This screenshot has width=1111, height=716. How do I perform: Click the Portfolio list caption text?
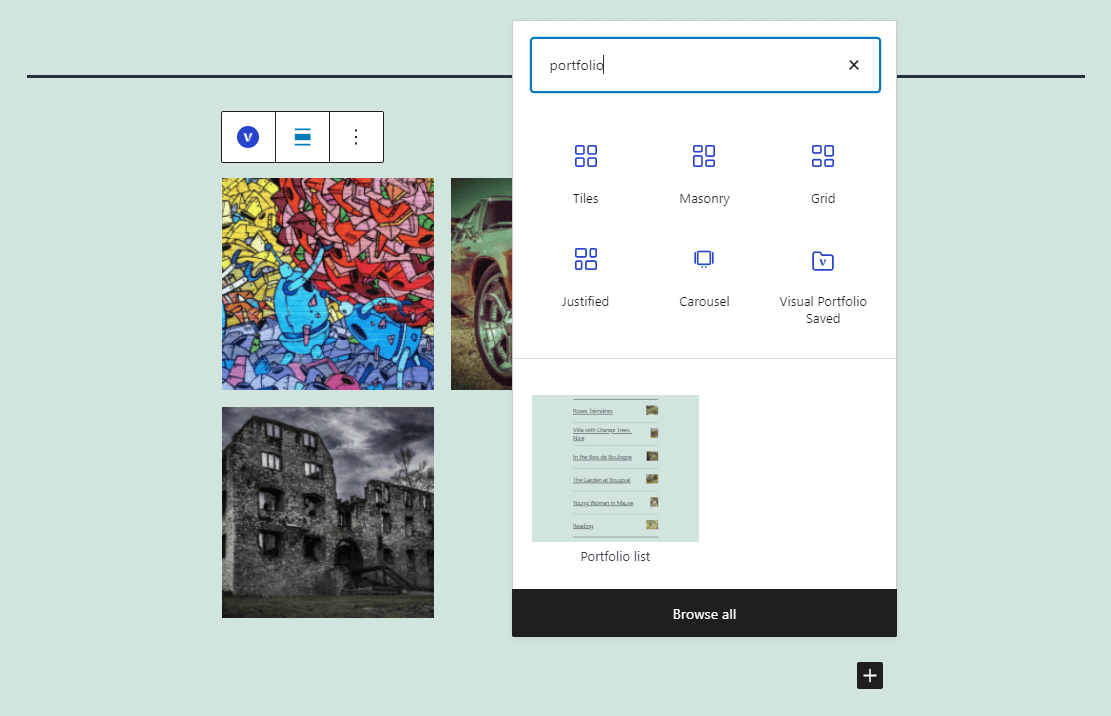pyautogui.click(x=615, y=557)
